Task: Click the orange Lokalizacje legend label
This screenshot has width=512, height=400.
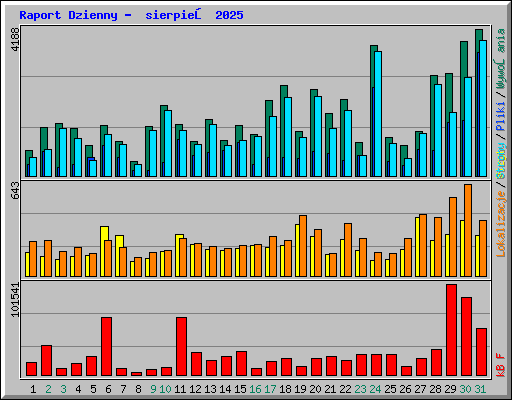Action: (x=501, y=224)
